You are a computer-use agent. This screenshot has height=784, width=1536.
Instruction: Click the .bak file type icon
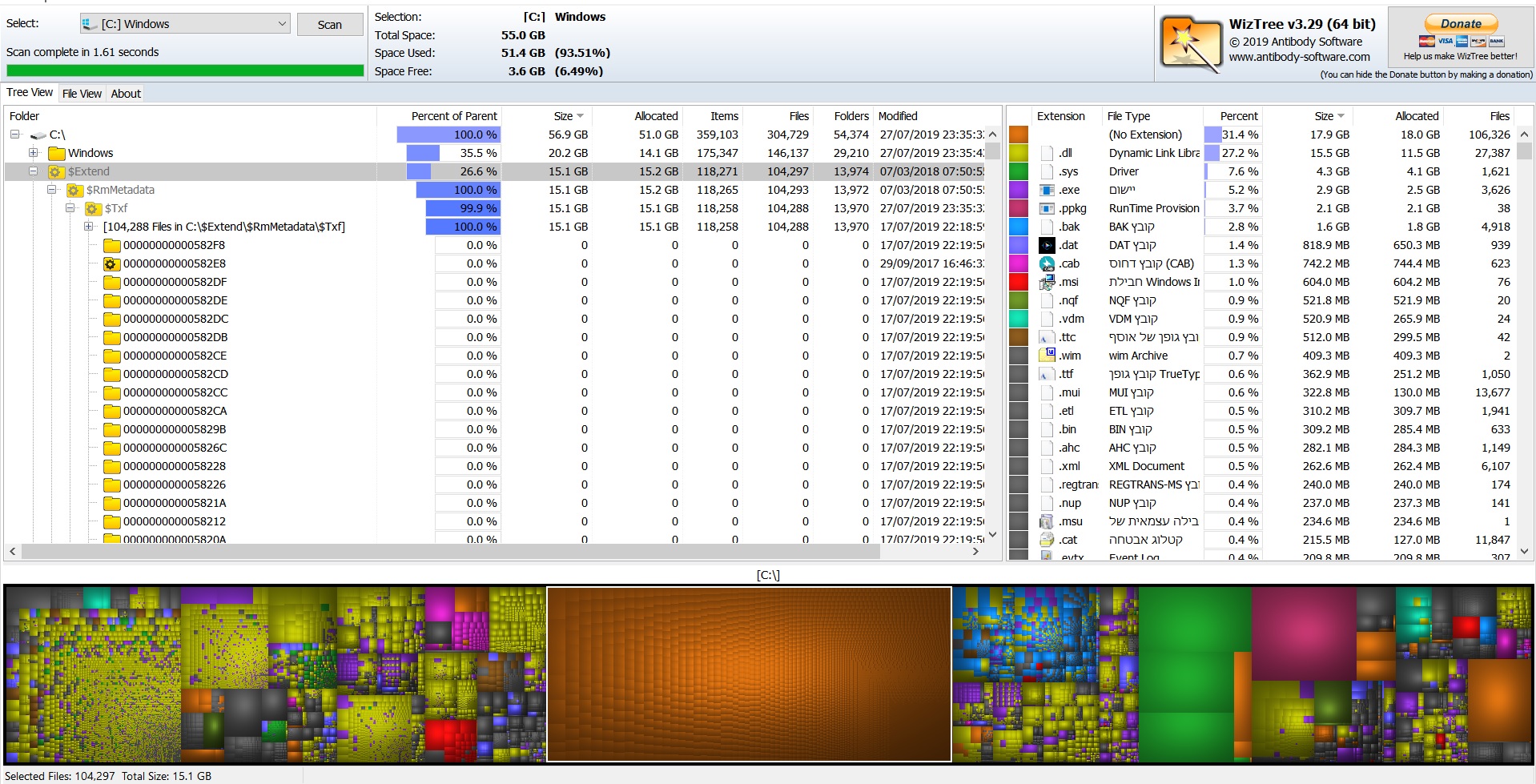pos(1047,227)
